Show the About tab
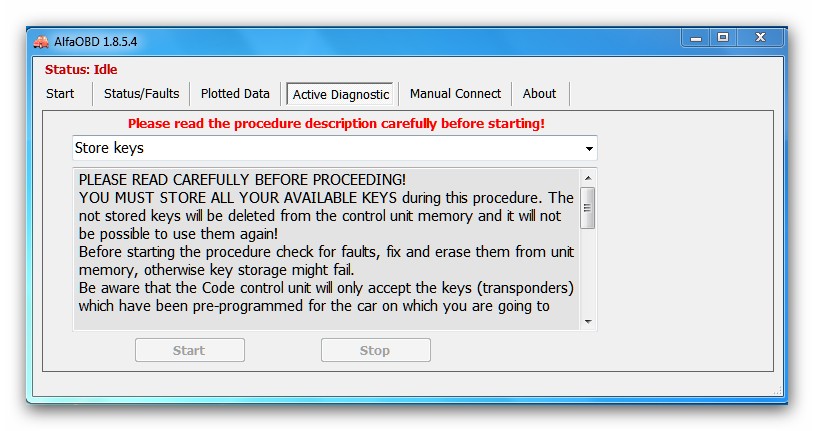This screenshot has width=814, height=431. click(539, 94)
